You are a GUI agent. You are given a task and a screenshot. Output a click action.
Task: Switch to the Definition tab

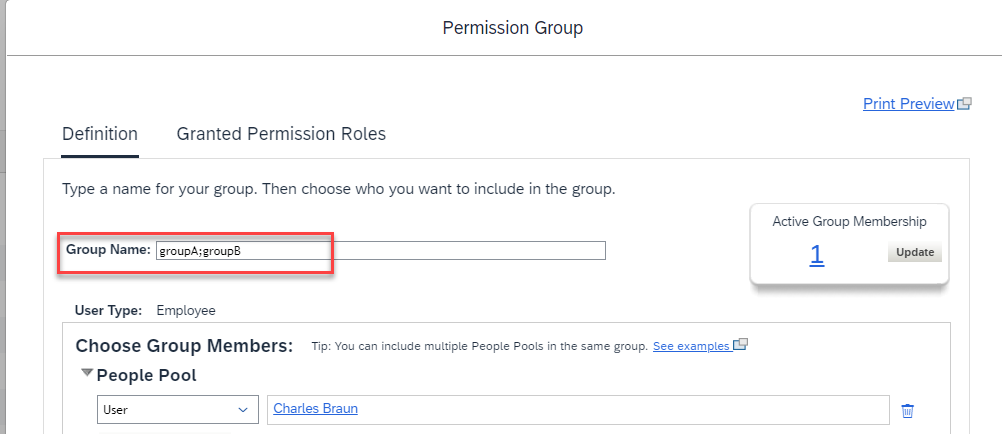pyautogui.click(x=100, y=134)
